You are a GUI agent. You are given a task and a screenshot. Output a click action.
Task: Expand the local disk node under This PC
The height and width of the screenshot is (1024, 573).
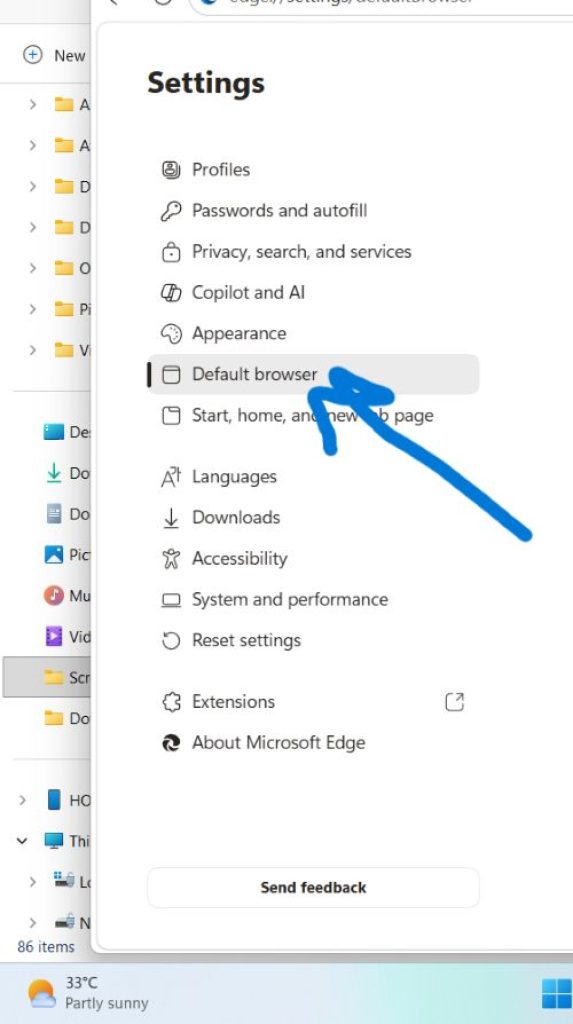coord(32,882)
